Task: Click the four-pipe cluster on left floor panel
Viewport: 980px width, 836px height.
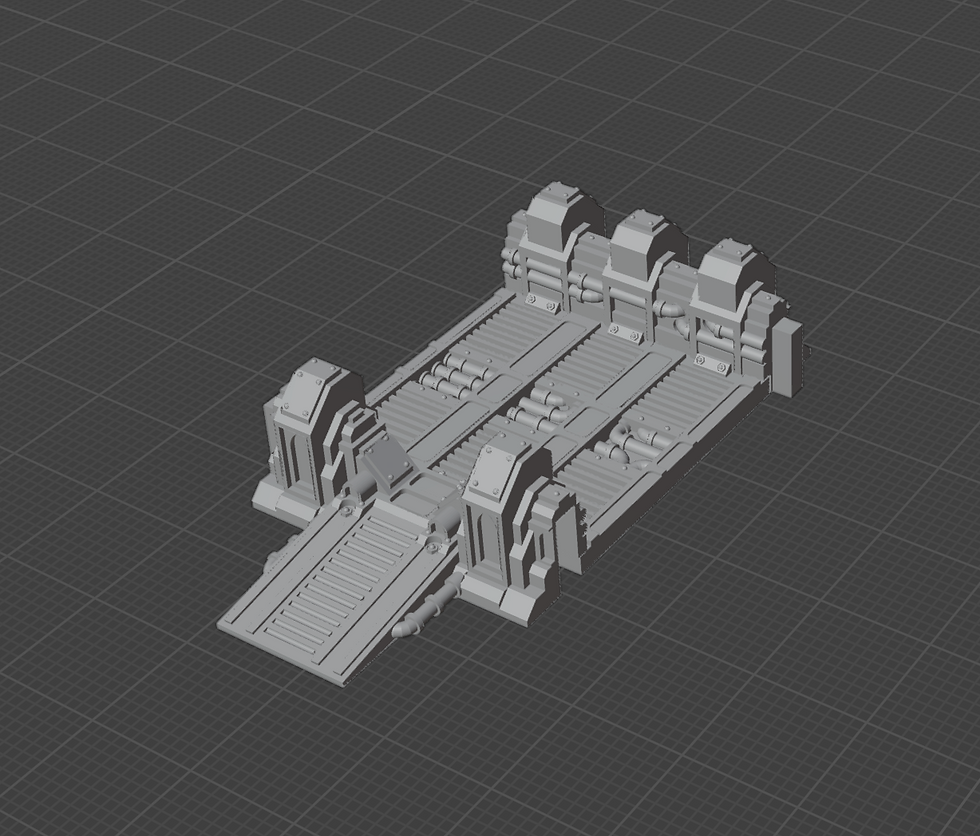Action: 453,374
